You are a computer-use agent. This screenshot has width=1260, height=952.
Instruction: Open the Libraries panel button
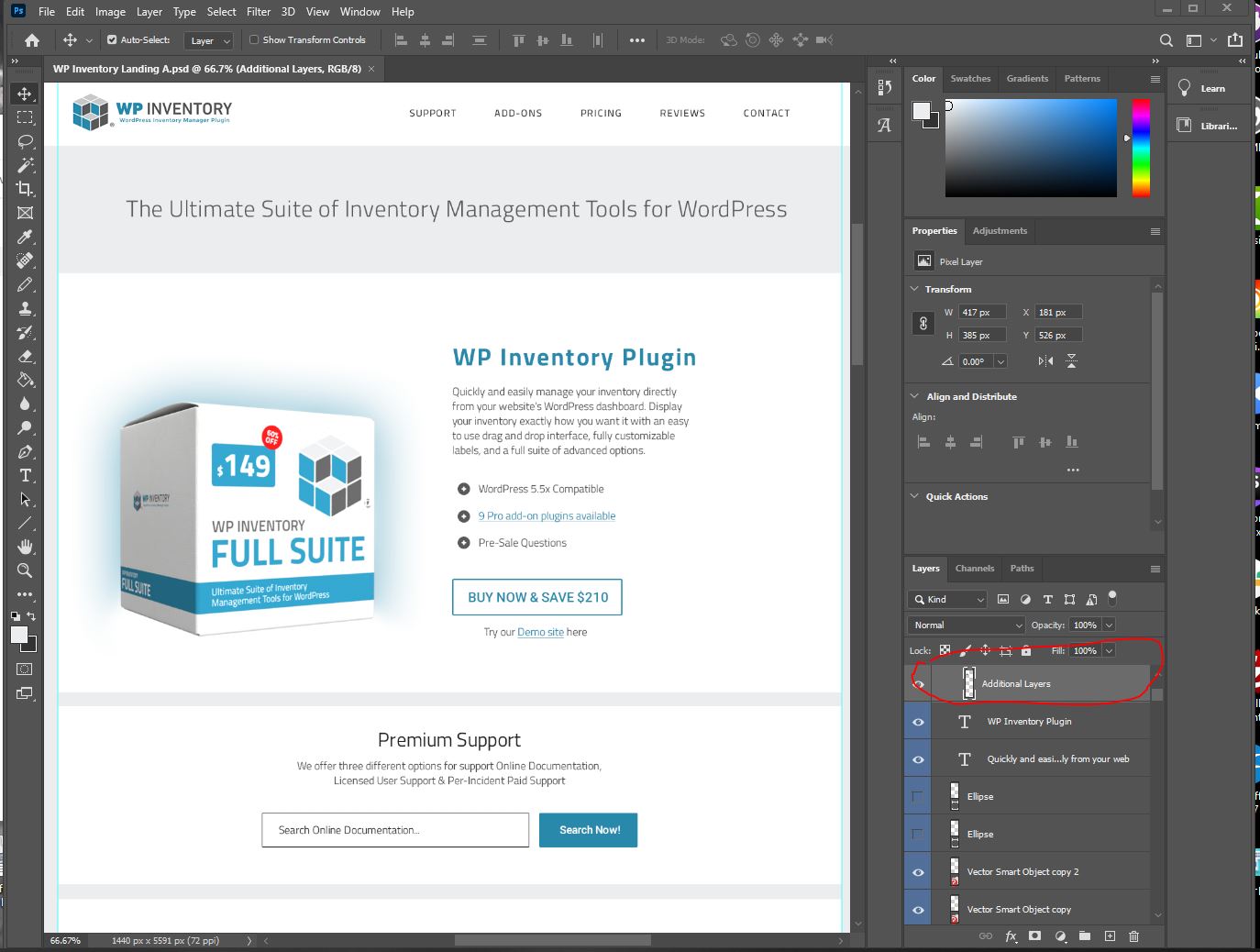(x=1208, y=126)
